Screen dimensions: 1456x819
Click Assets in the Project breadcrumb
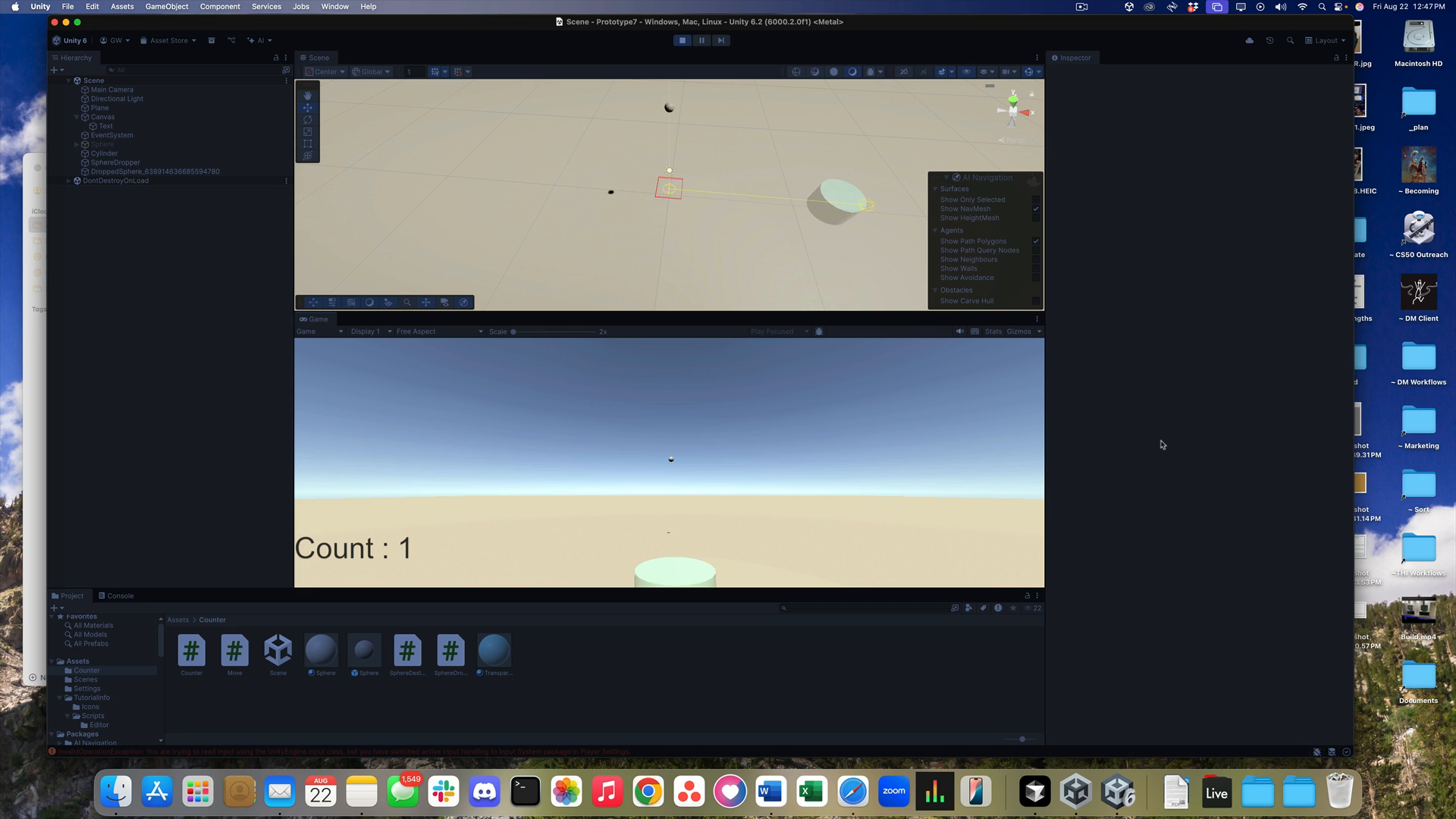click(x=178, y=620)
